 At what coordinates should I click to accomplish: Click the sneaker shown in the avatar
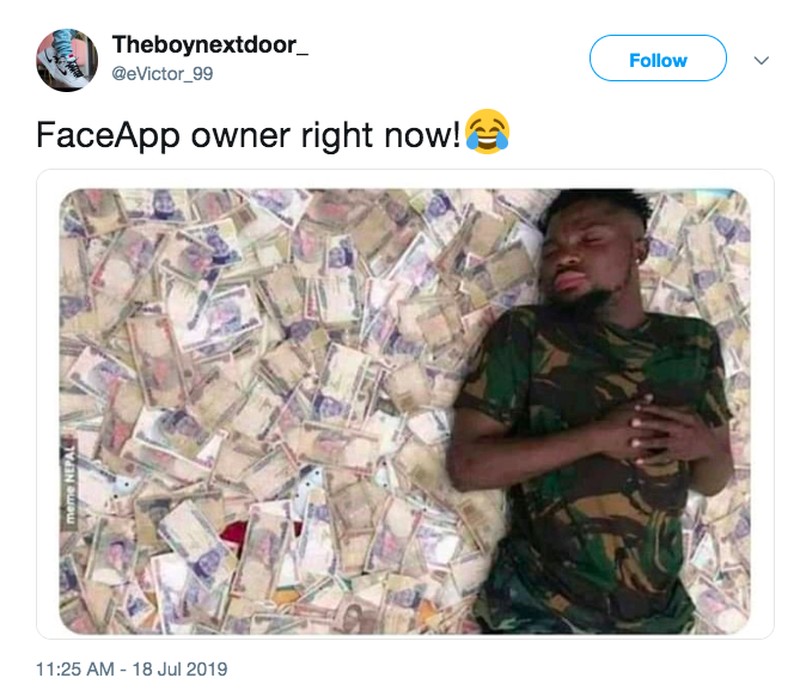[x=65, y=62]
